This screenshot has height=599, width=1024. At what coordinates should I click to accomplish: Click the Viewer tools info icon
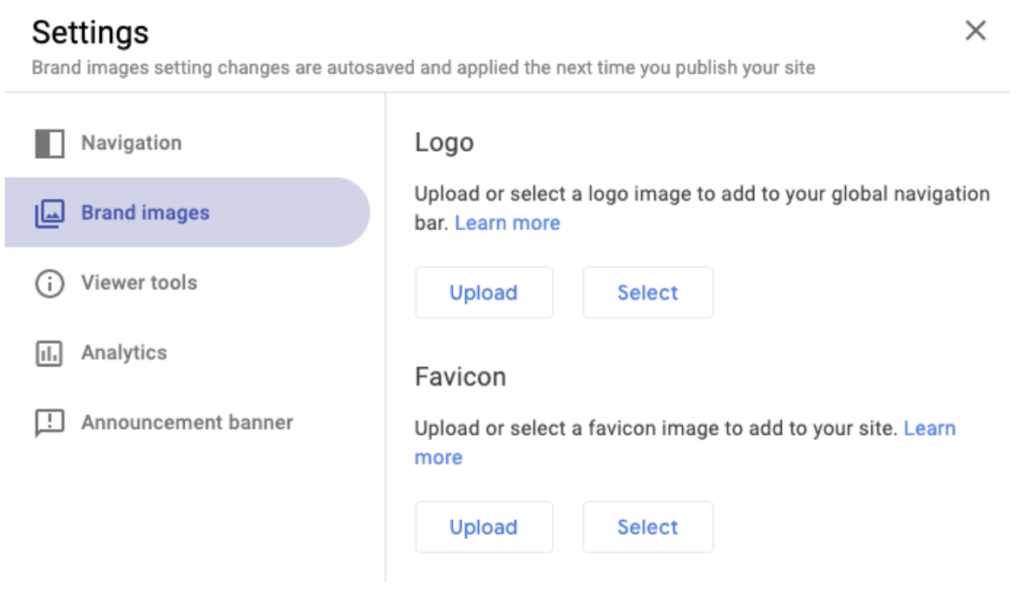tap(49, 283)
